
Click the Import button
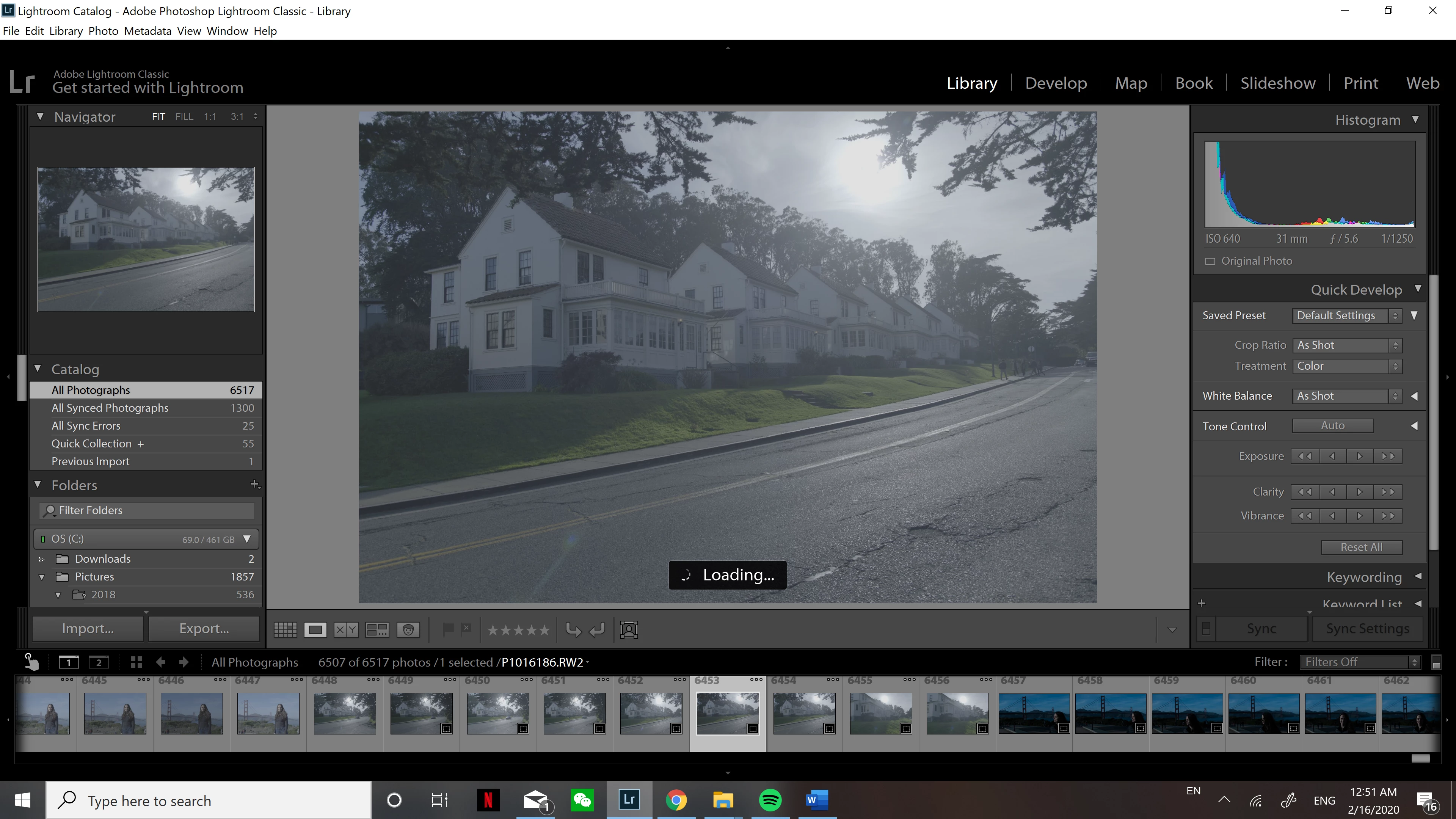[88, 629]
